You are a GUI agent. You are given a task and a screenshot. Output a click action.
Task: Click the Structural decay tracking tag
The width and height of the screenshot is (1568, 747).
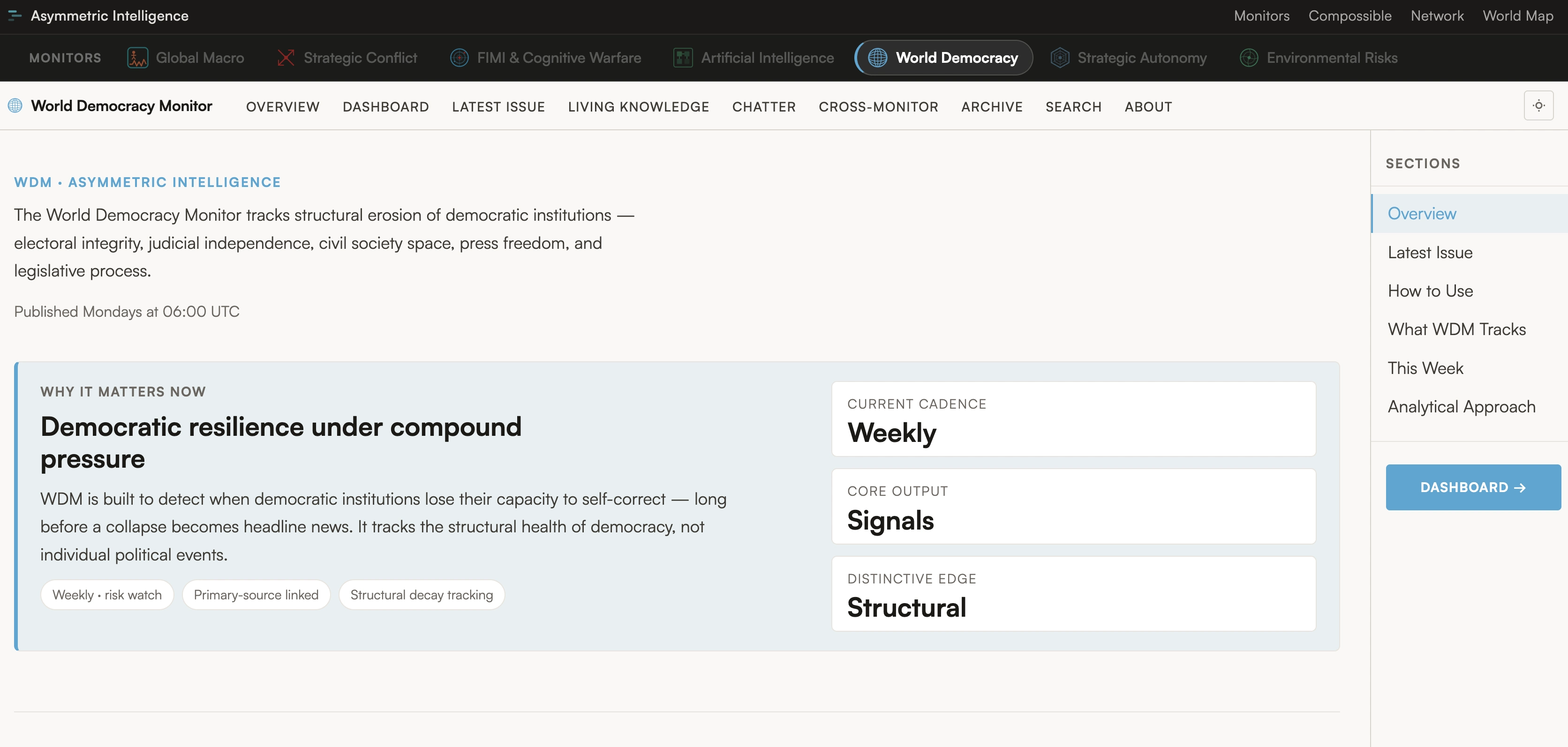coord(421,595)
